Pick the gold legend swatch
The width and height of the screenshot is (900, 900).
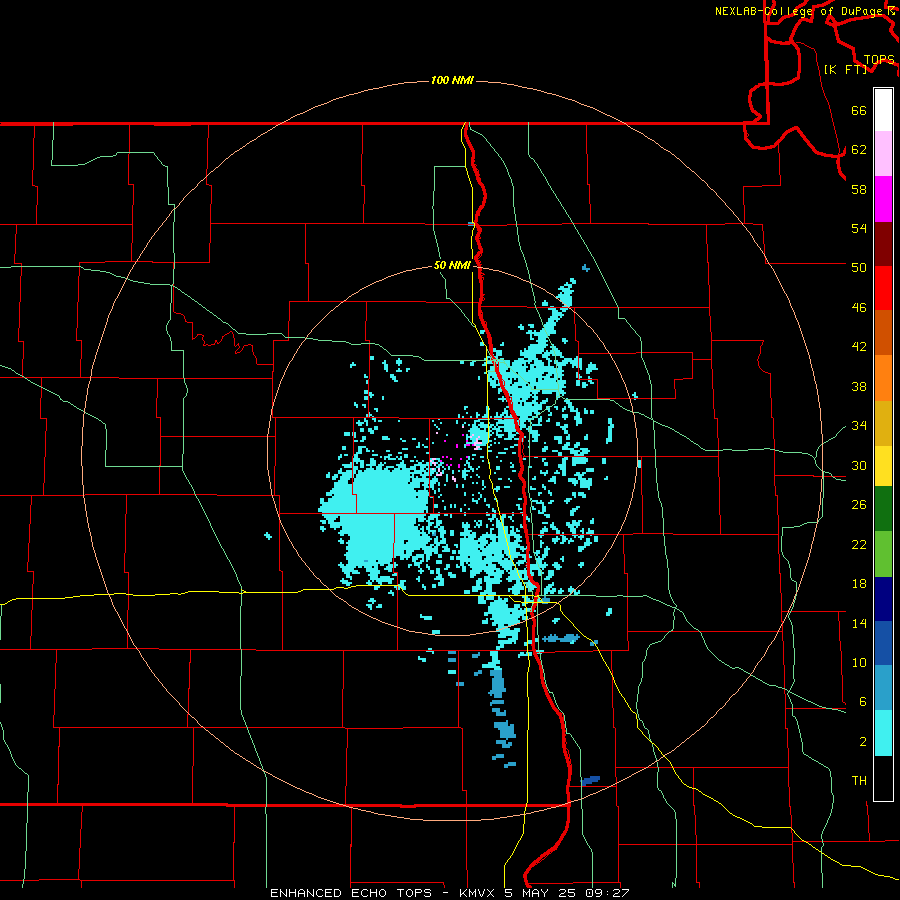pyautogui.click(x=883, y=423)
